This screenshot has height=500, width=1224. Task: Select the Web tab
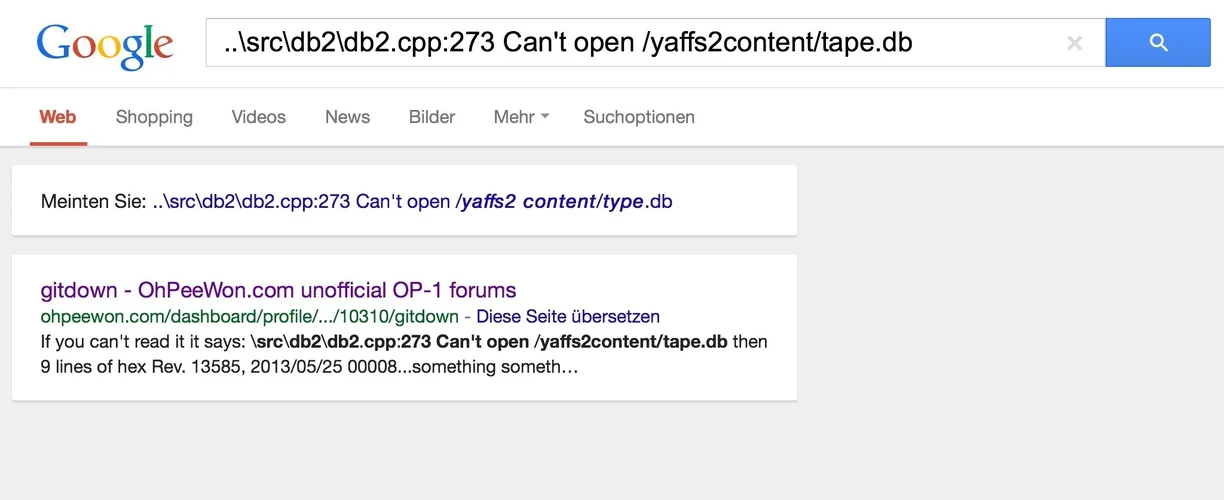58,117
